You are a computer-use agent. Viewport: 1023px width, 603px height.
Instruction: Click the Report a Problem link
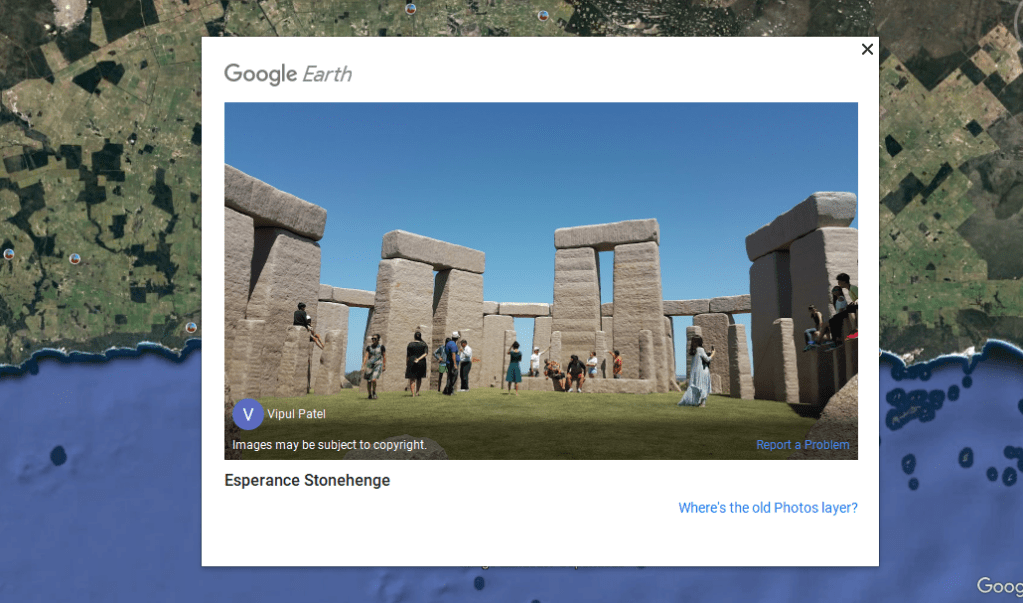(802, 445)
